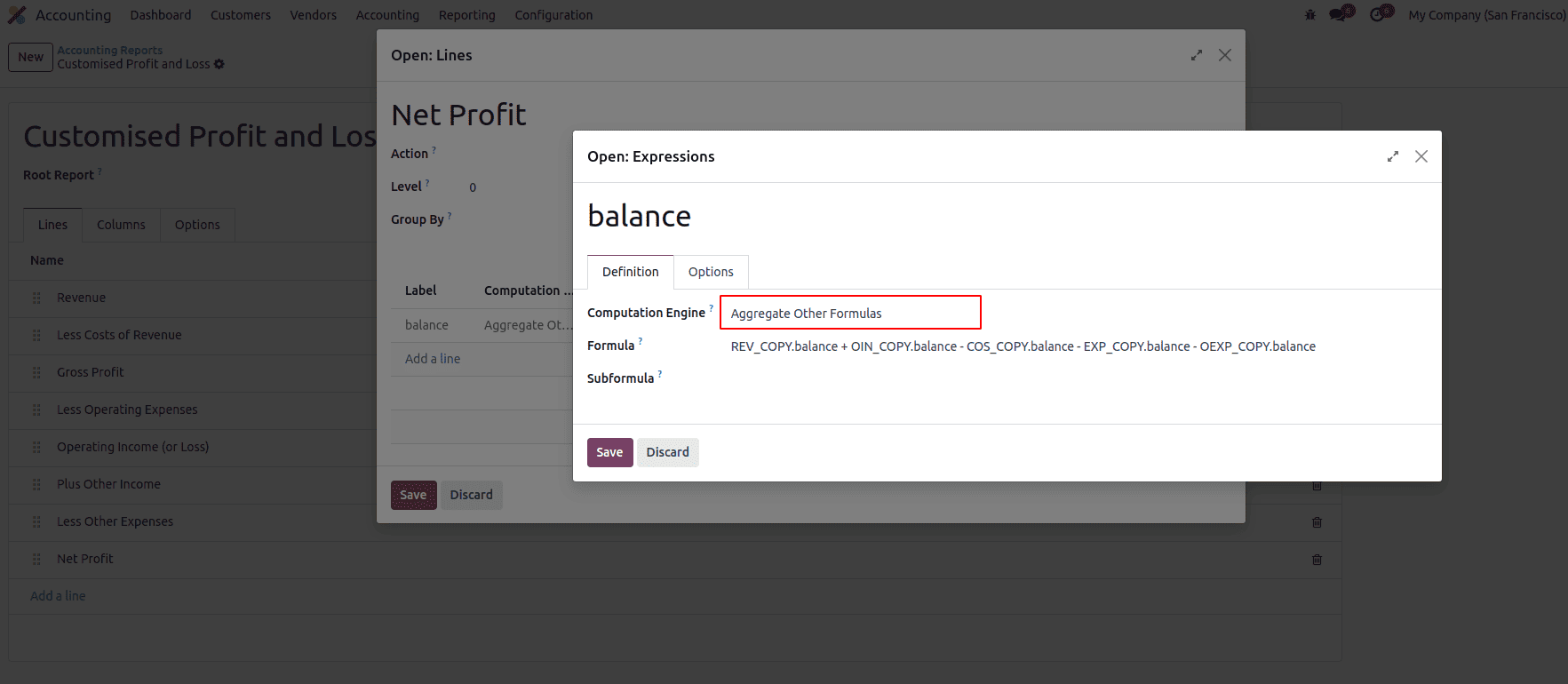1568x684 pixels.
Task: Grab the drag handle of Less Costs of Revenue
Action: pyautogui.click(x=36, y=336)
